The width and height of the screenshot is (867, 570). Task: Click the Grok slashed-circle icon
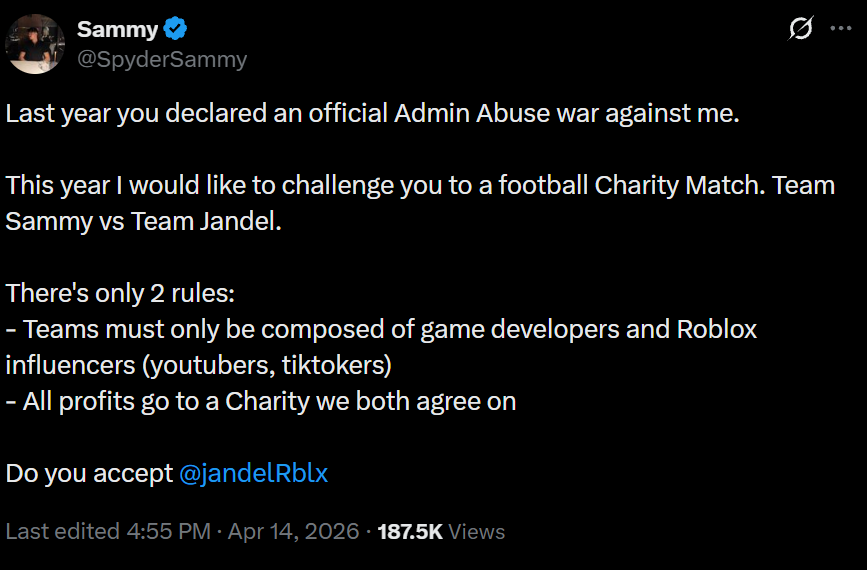(x=800, y=29)
